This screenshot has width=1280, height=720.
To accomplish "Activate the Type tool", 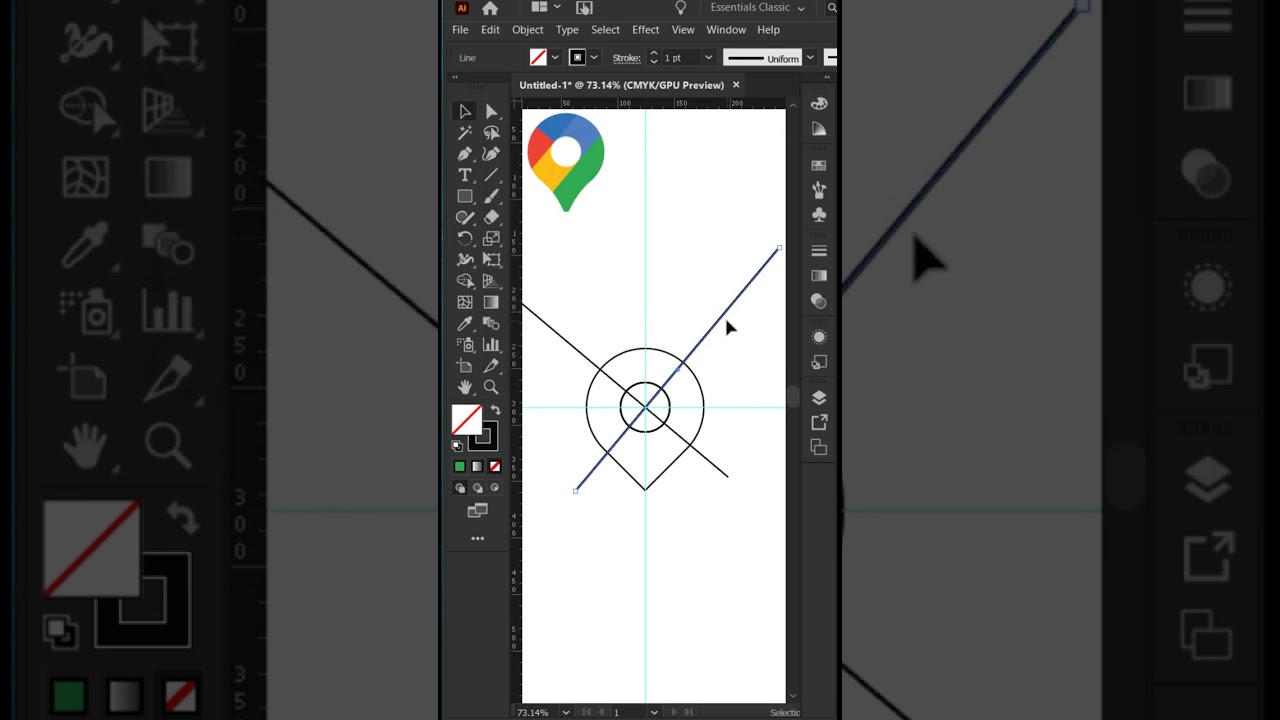I will [465, 175].
